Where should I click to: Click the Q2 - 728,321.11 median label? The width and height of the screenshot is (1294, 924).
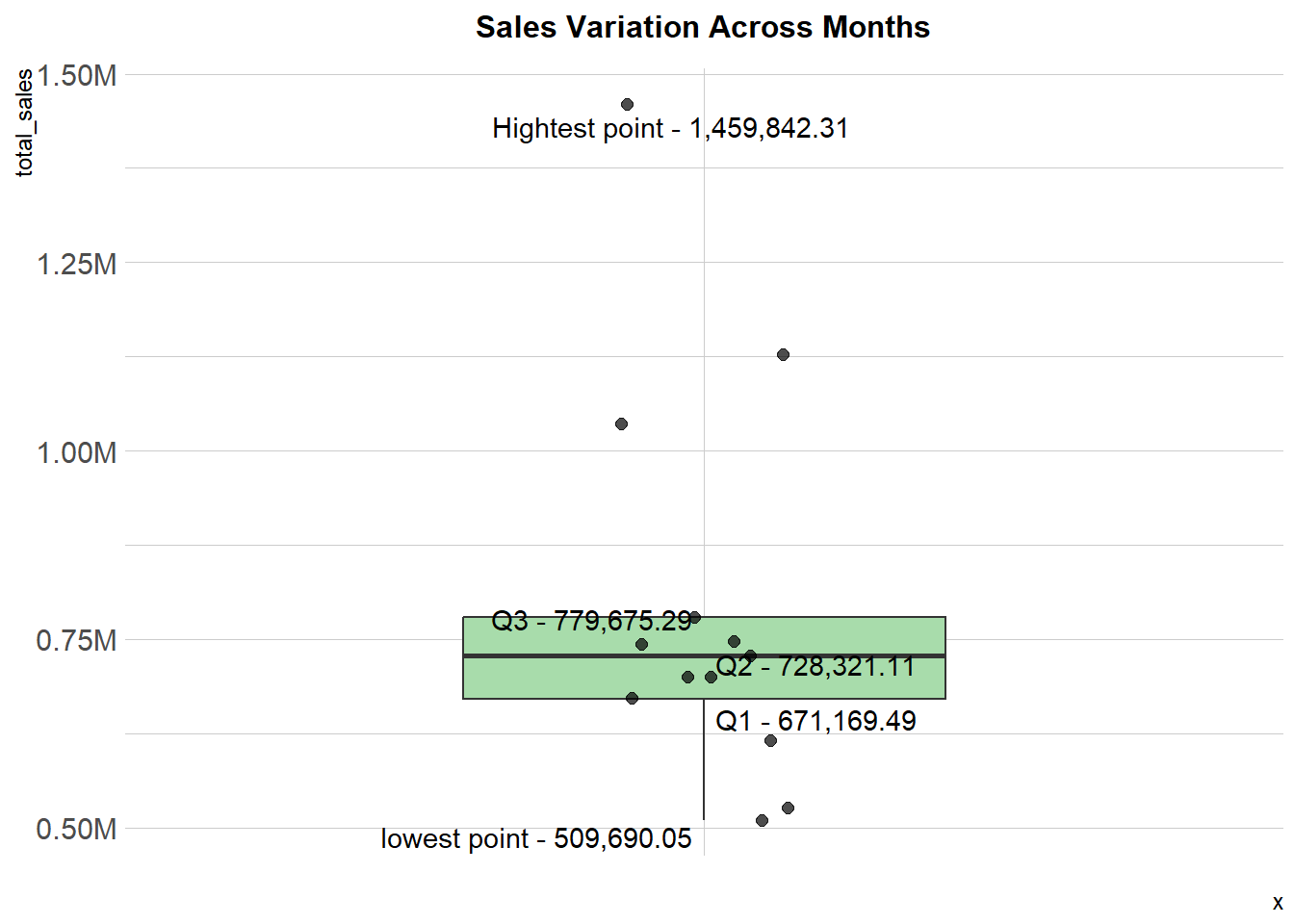click(x=815, y=666)
